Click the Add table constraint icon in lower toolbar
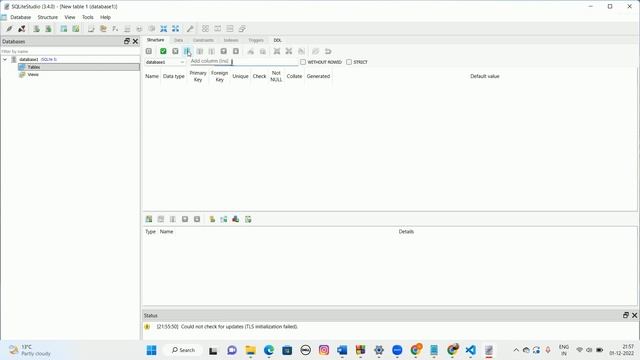 (149, 219)
